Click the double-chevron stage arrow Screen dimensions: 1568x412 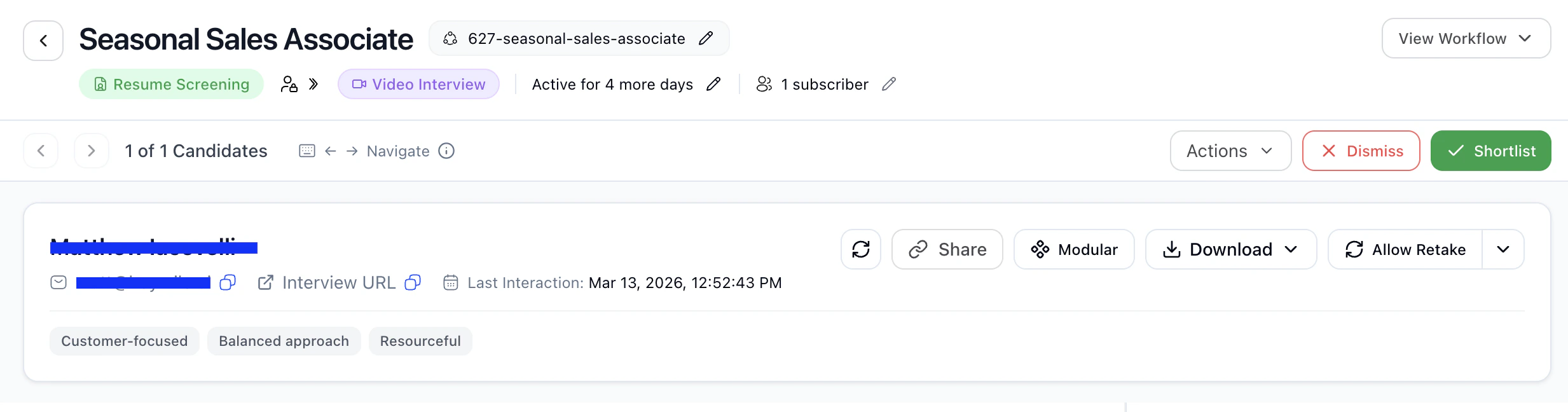coord(313,84)
